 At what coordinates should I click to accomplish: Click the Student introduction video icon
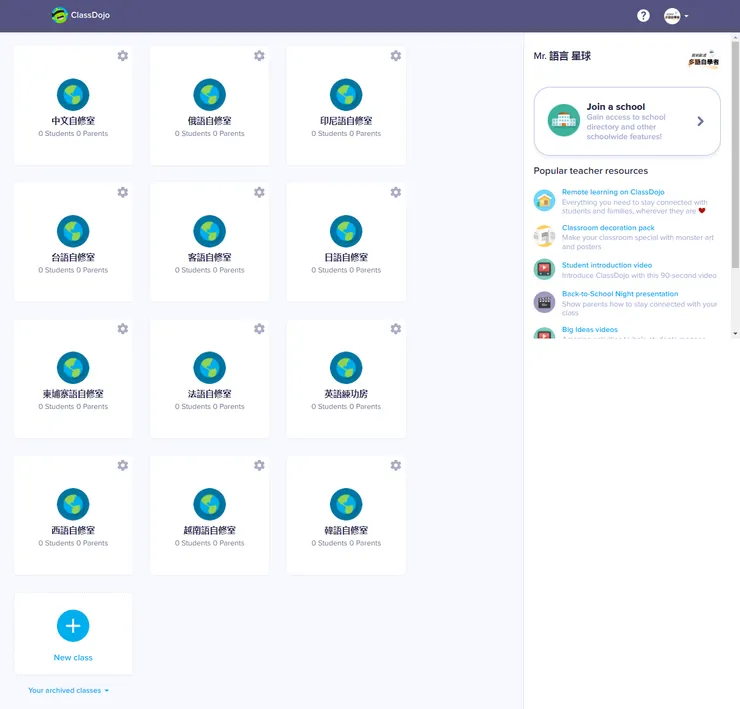pos(544,269)
